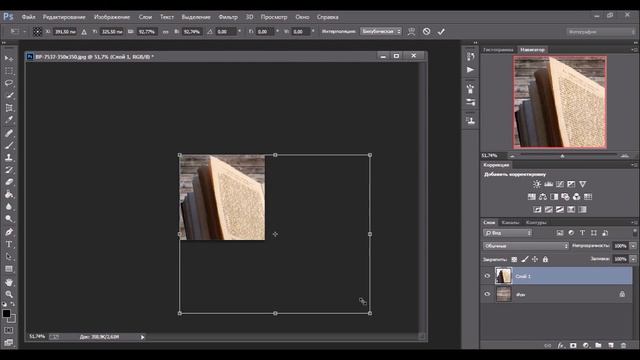This screenshot has width=640, height=360.
Task: Open the Интерполяция dropdown
Action: click(380, 31)
